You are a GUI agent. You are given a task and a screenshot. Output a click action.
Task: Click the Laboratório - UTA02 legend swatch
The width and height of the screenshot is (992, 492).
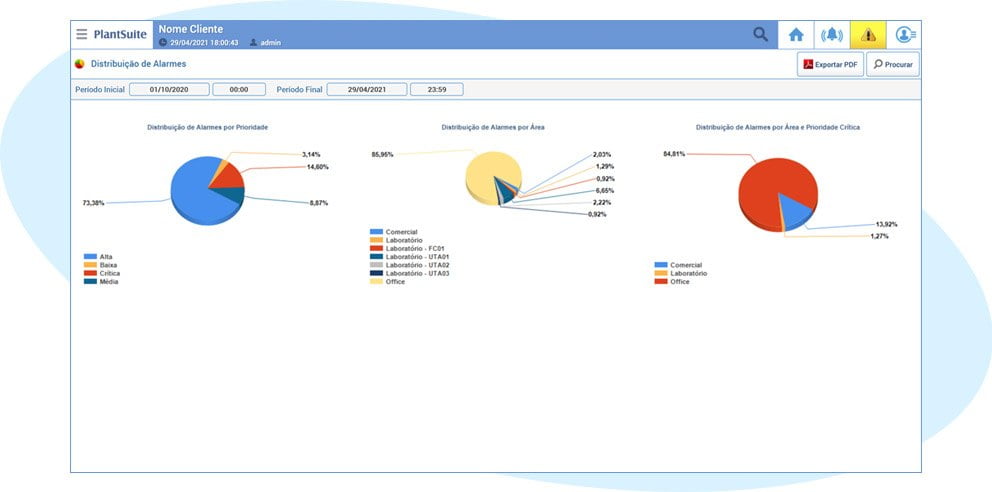(376, 265)
